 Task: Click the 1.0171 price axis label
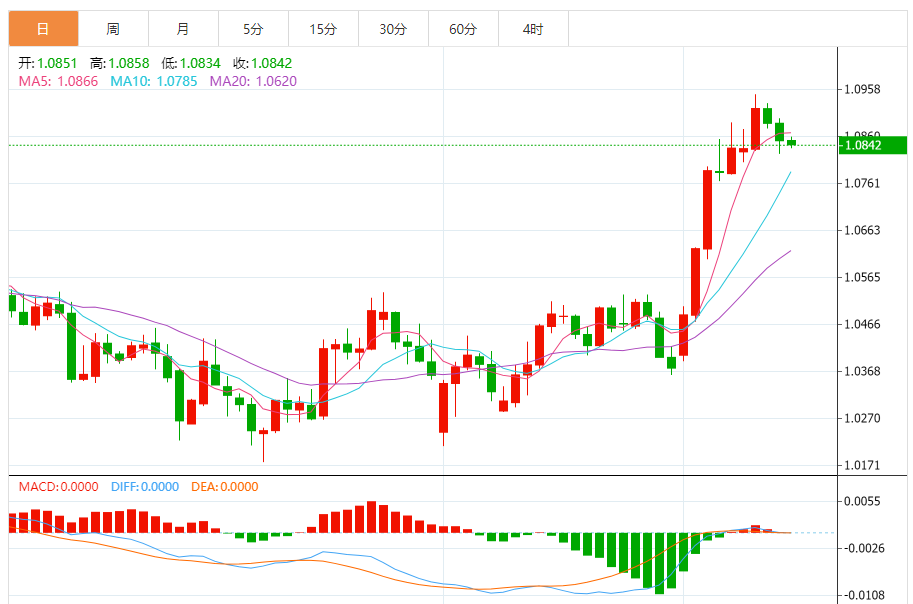(x=862, y=465)
